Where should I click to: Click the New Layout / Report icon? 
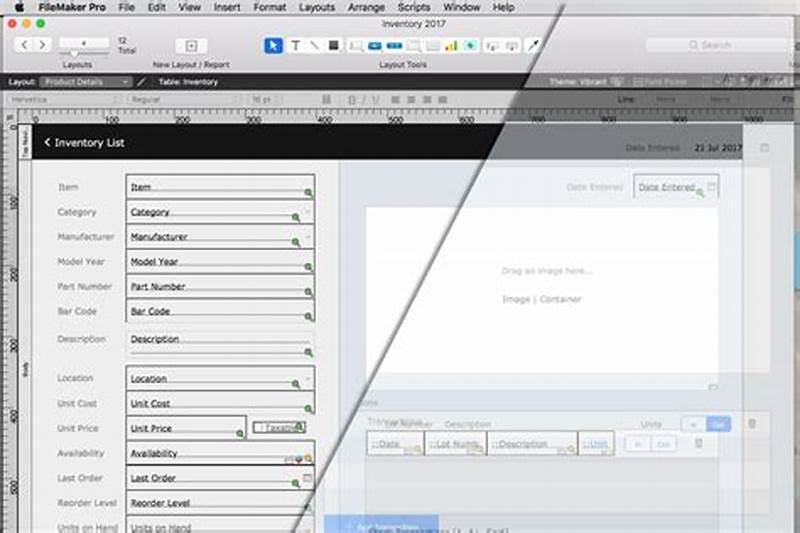click(x=191, y=46)
